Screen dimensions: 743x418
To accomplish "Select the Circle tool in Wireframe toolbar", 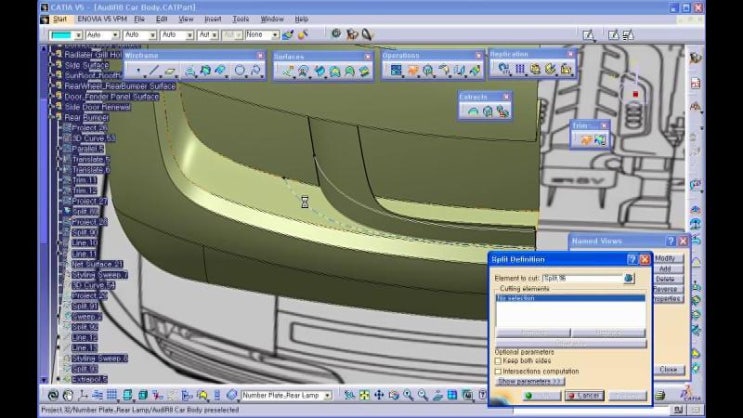I will coord(240,71).
